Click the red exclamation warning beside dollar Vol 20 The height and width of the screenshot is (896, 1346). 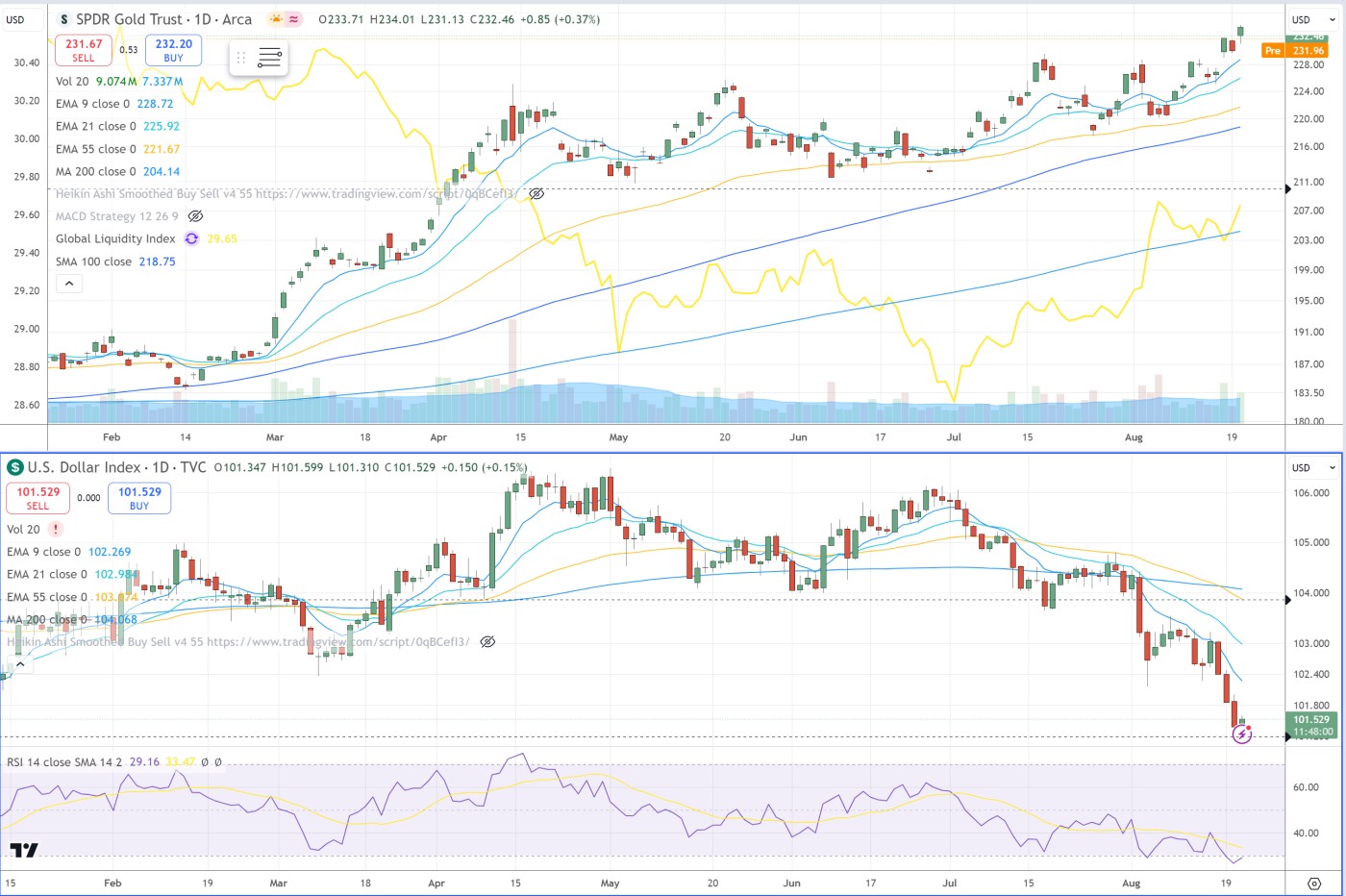56,529
